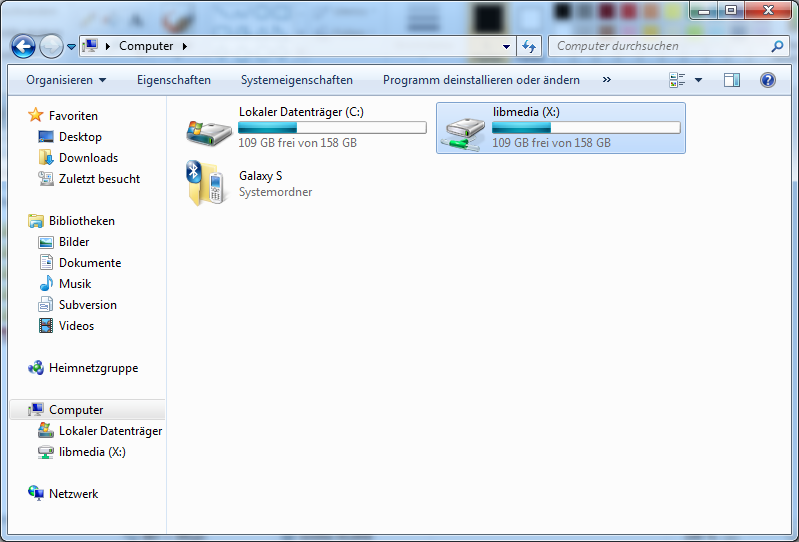Click Computer monitor icon in sidebar tree
799x542 pixels.
(x=36, y=410)
